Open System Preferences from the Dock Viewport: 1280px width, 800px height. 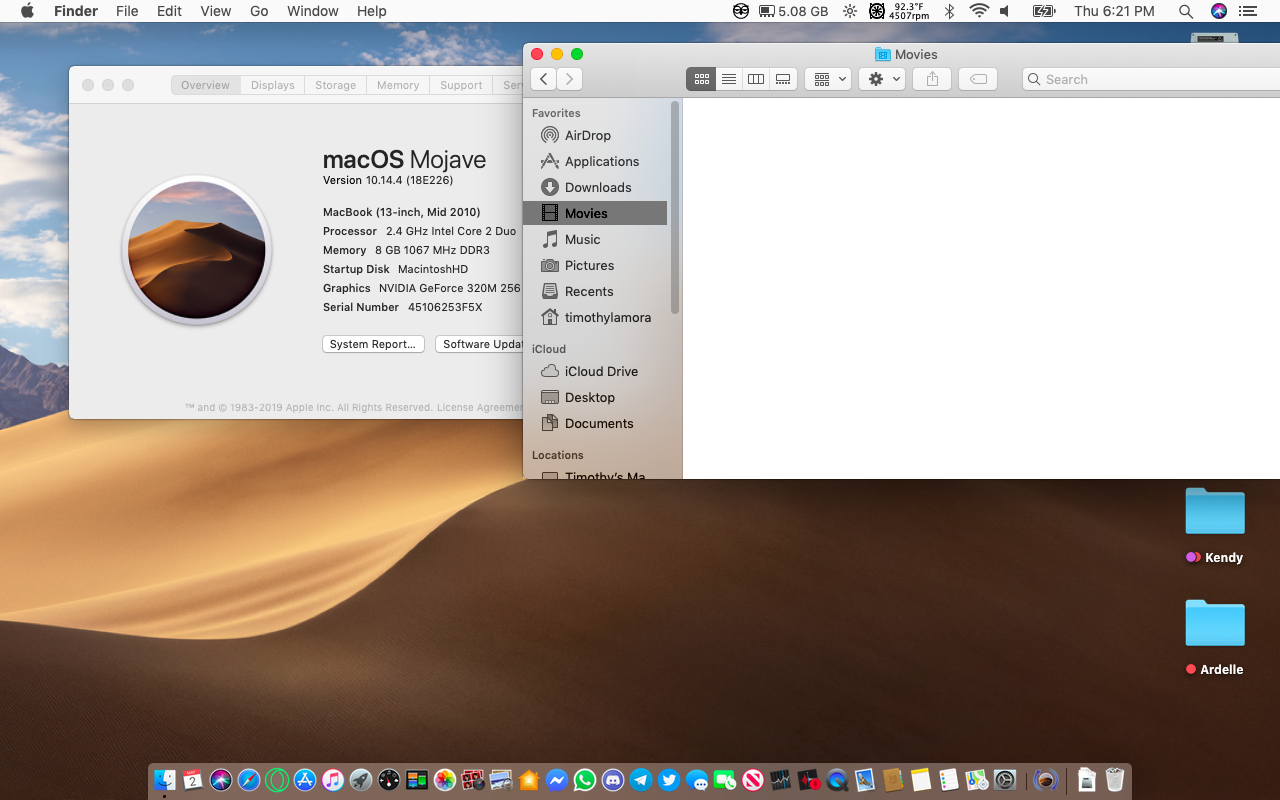coord(1005,780)
